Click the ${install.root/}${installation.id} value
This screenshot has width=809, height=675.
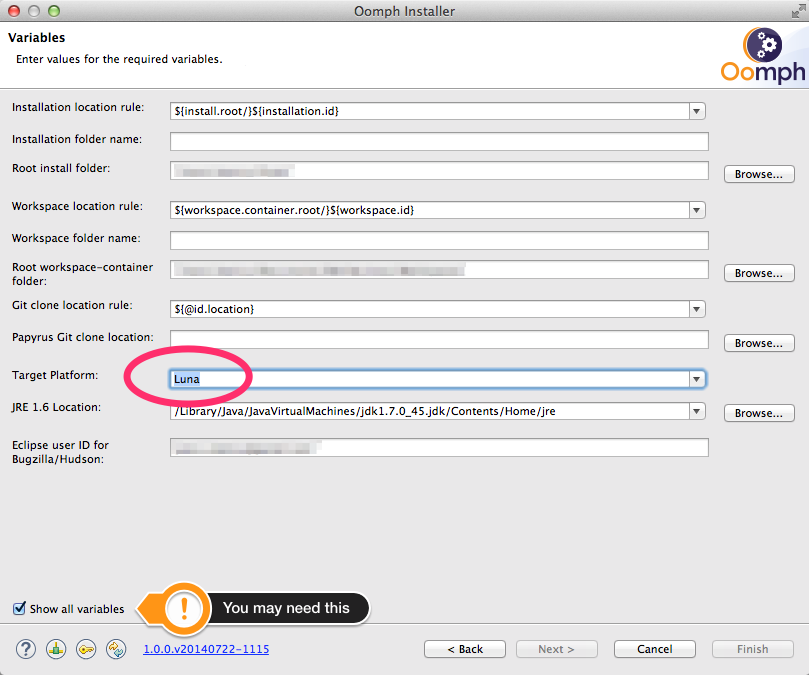[256, 111]
